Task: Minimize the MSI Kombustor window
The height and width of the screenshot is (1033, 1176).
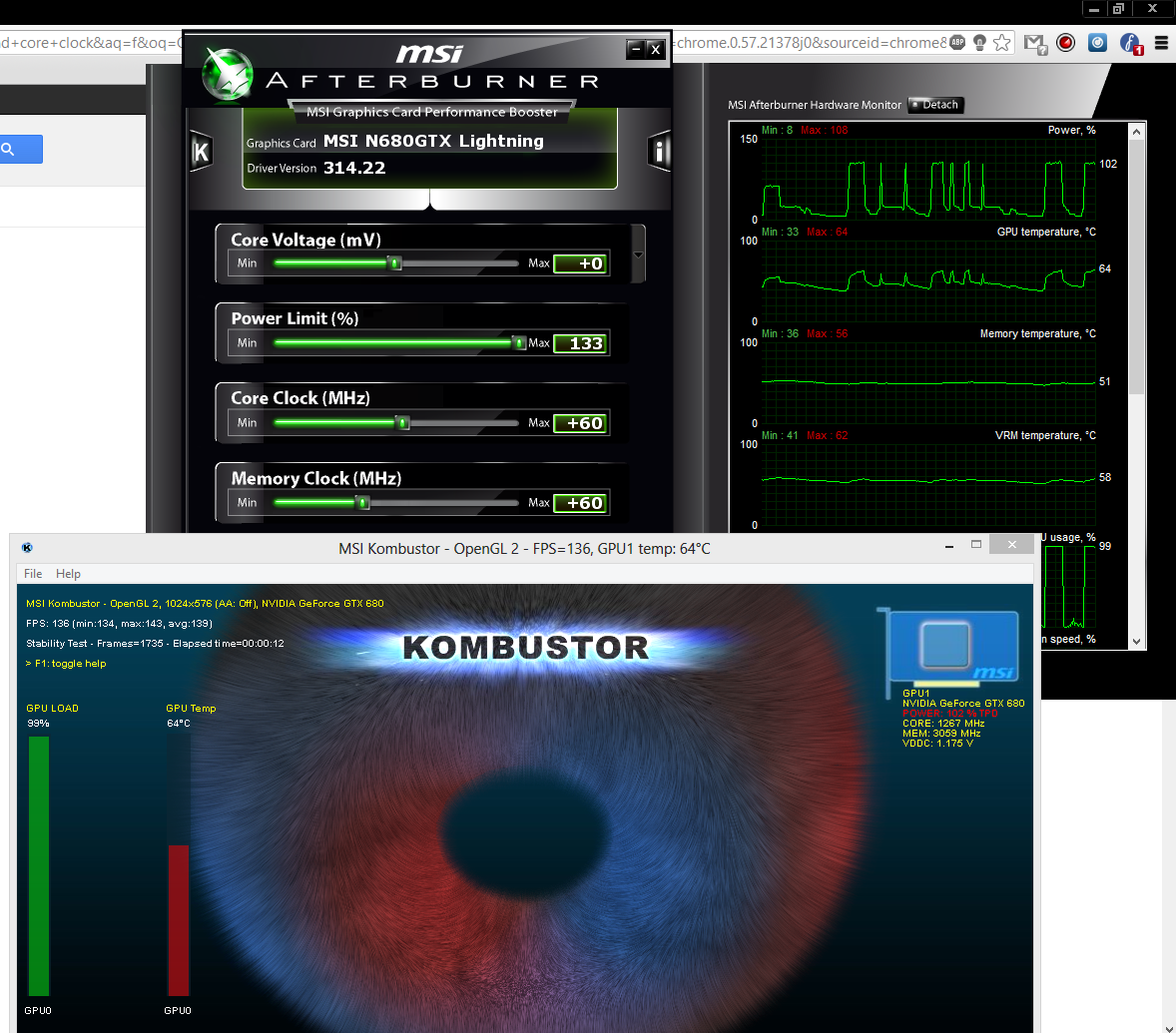Action: (x=949, y=546)
